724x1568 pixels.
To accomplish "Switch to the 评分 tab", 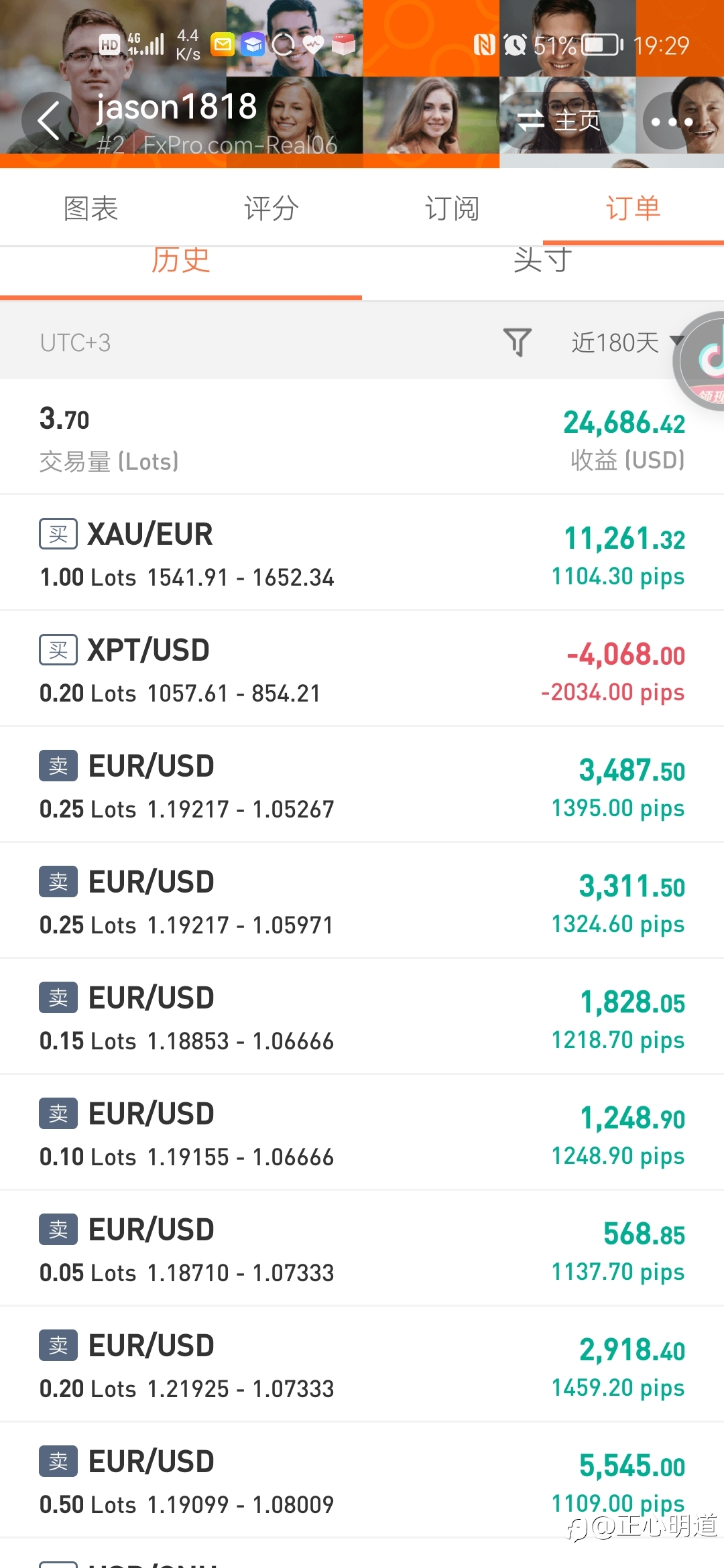I will 271,208.
